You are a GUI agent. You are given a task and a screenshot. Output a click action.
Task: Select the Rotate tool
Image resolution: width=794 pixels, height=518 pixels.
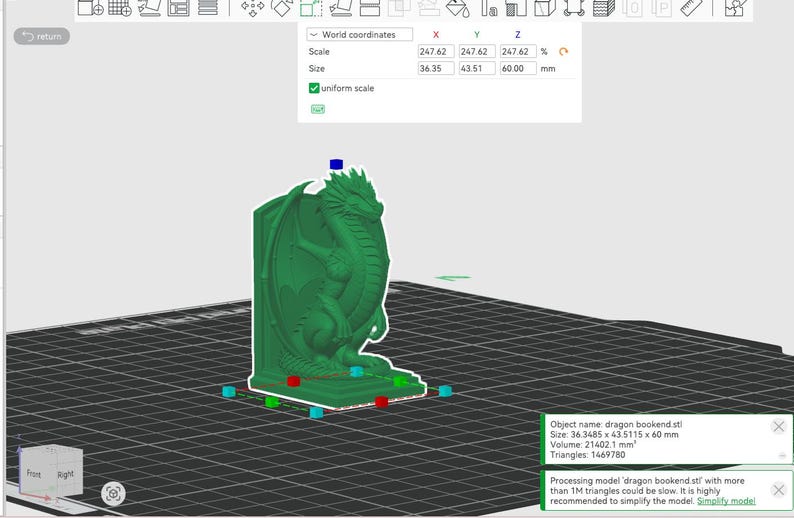(282, 8)
